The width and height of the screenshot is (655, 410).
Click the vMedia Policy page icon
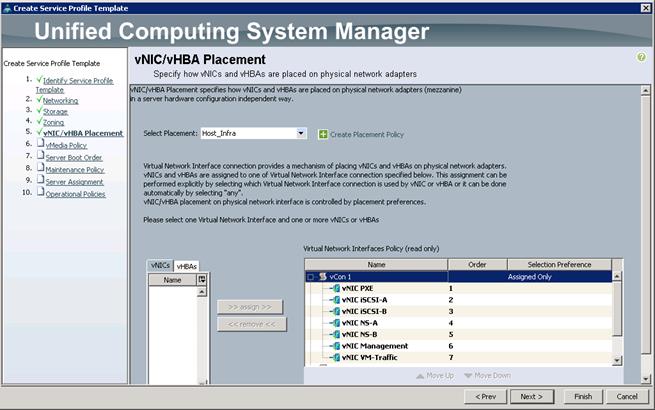41,143
